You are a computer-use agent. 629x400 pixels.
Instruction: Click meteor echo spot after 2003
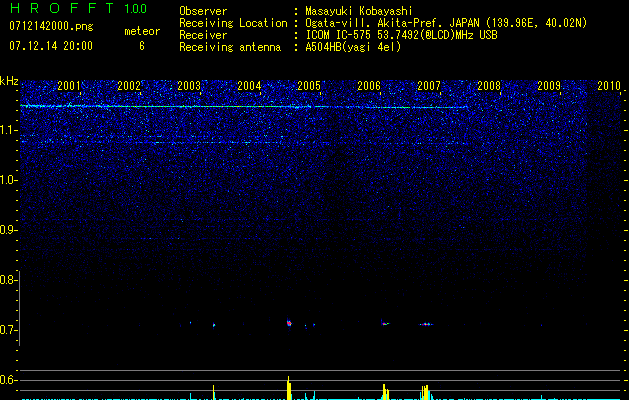(x=214, y=325)
